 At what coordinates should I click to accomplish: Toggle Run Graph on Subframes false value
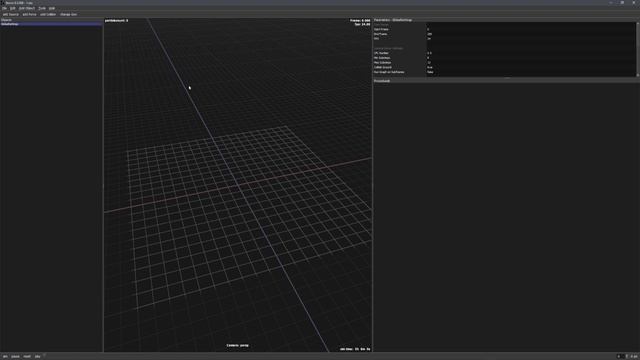click(x=531, y=72)
